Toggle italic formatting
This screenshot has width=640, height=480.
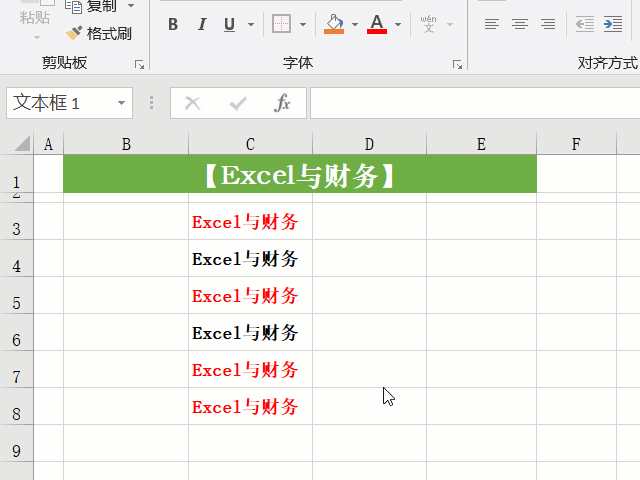[x=201, y=24]
